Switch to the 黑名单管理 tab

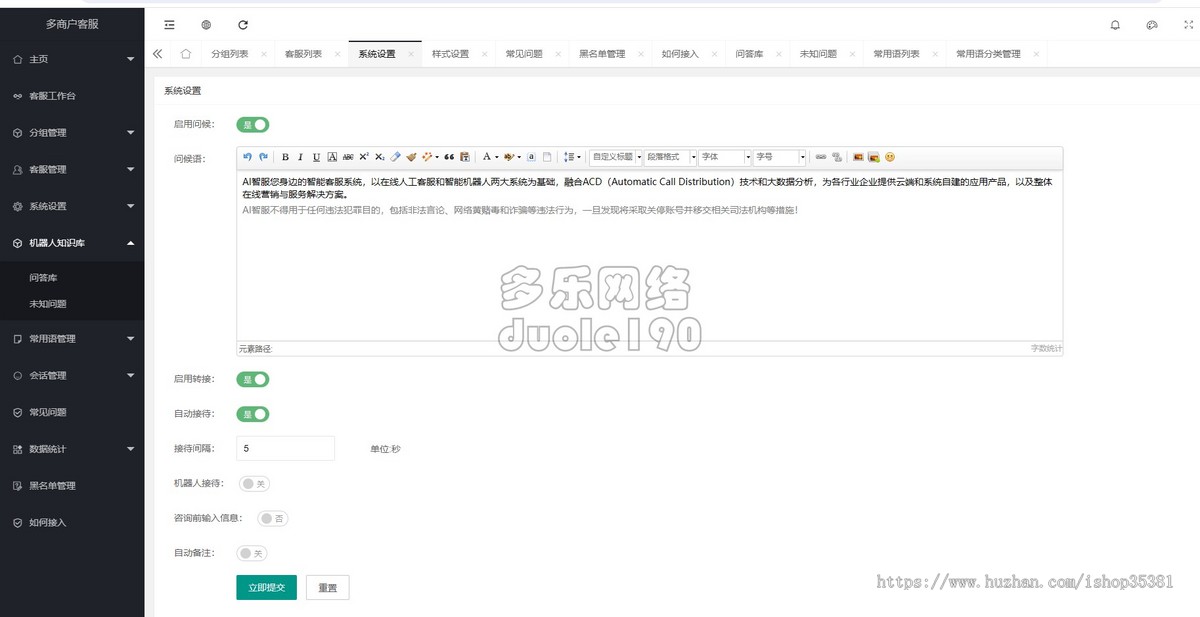602,54
